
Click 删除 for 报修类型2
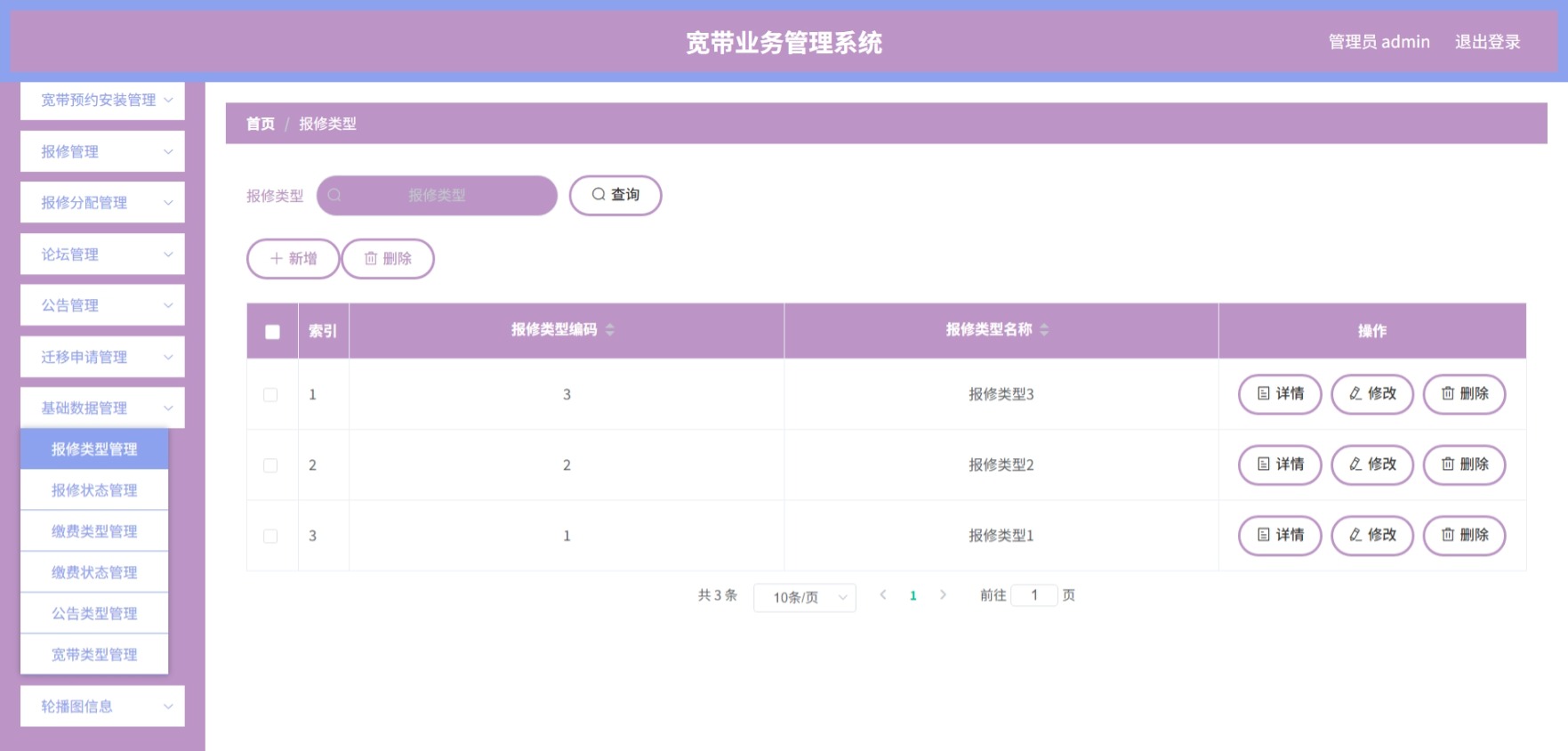pos(1465,464)
